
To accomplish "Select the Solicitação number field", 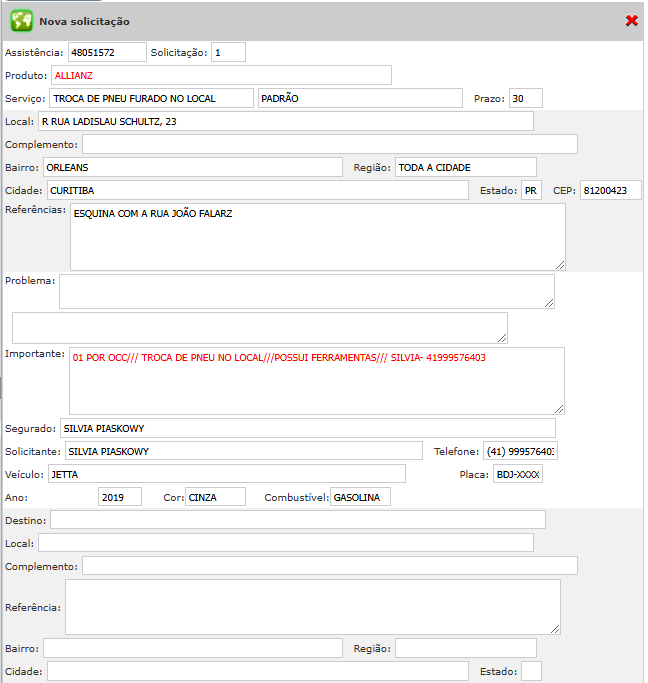I will (228, 52).
